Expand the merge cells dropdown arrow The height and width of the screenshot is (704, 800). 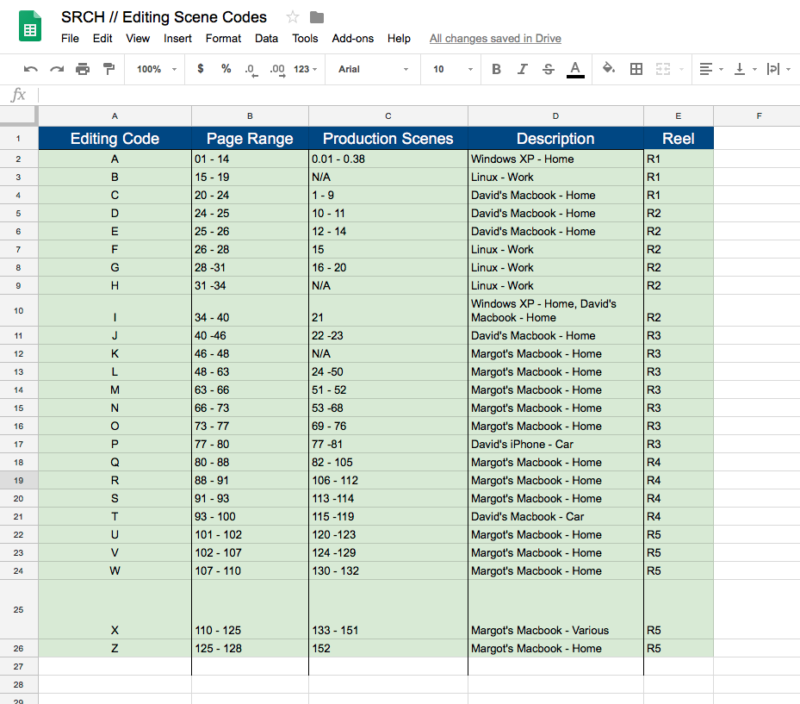point(681,69)
